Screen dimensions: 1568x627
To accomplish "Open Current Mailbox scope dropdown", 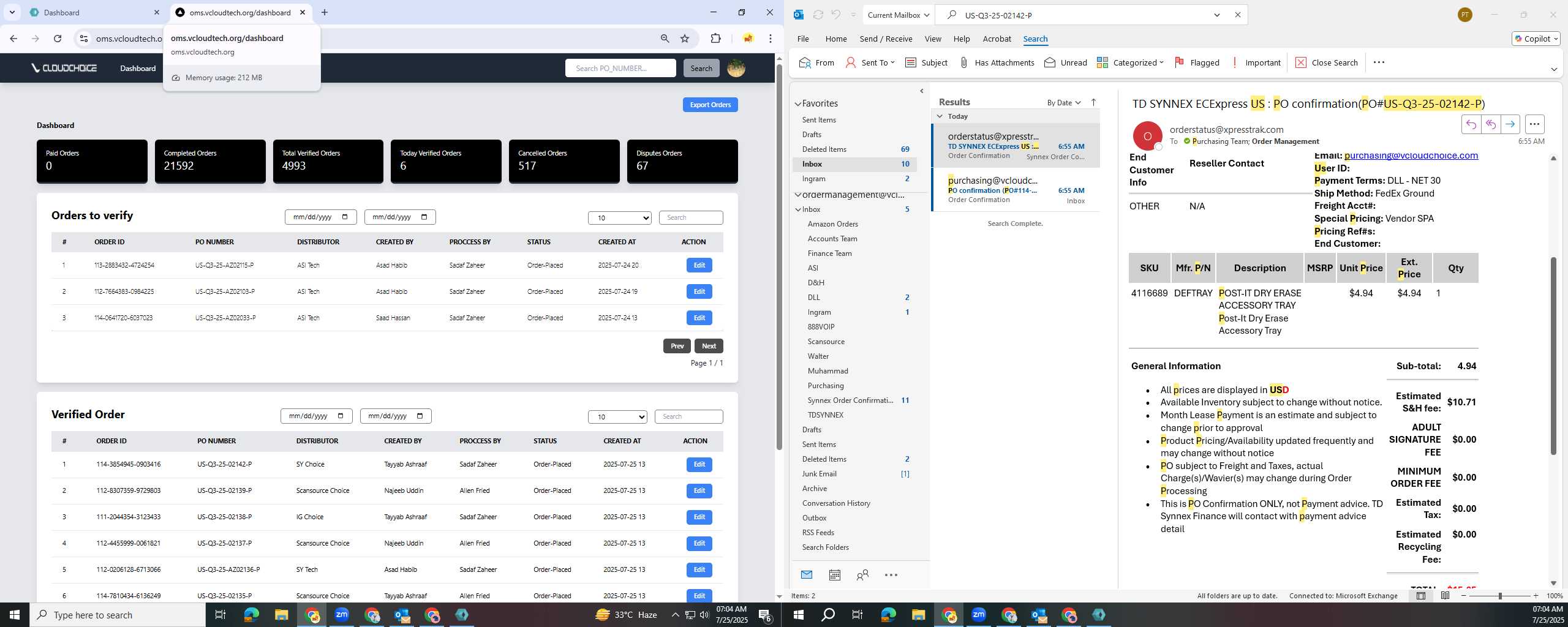I will click(899, 15).
